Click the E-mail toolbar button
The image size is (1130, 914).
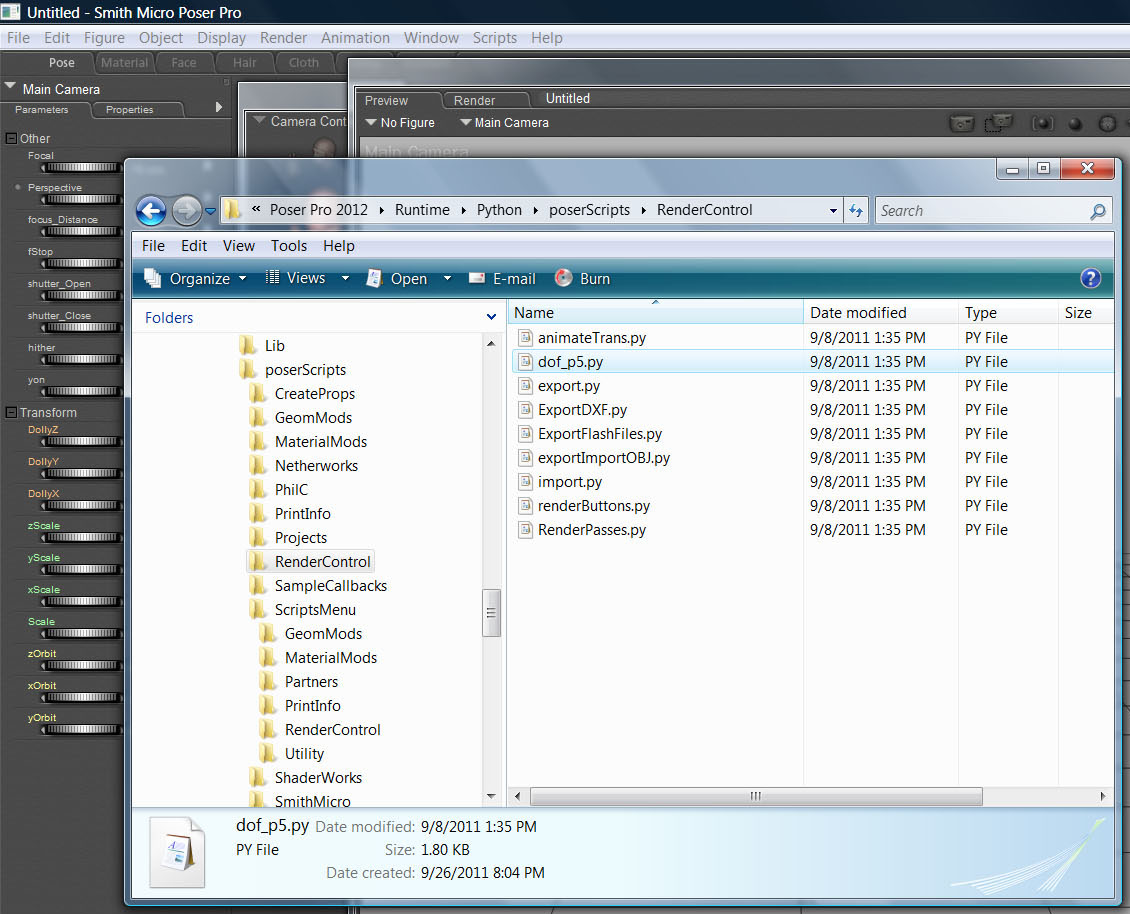coord(502,278)
